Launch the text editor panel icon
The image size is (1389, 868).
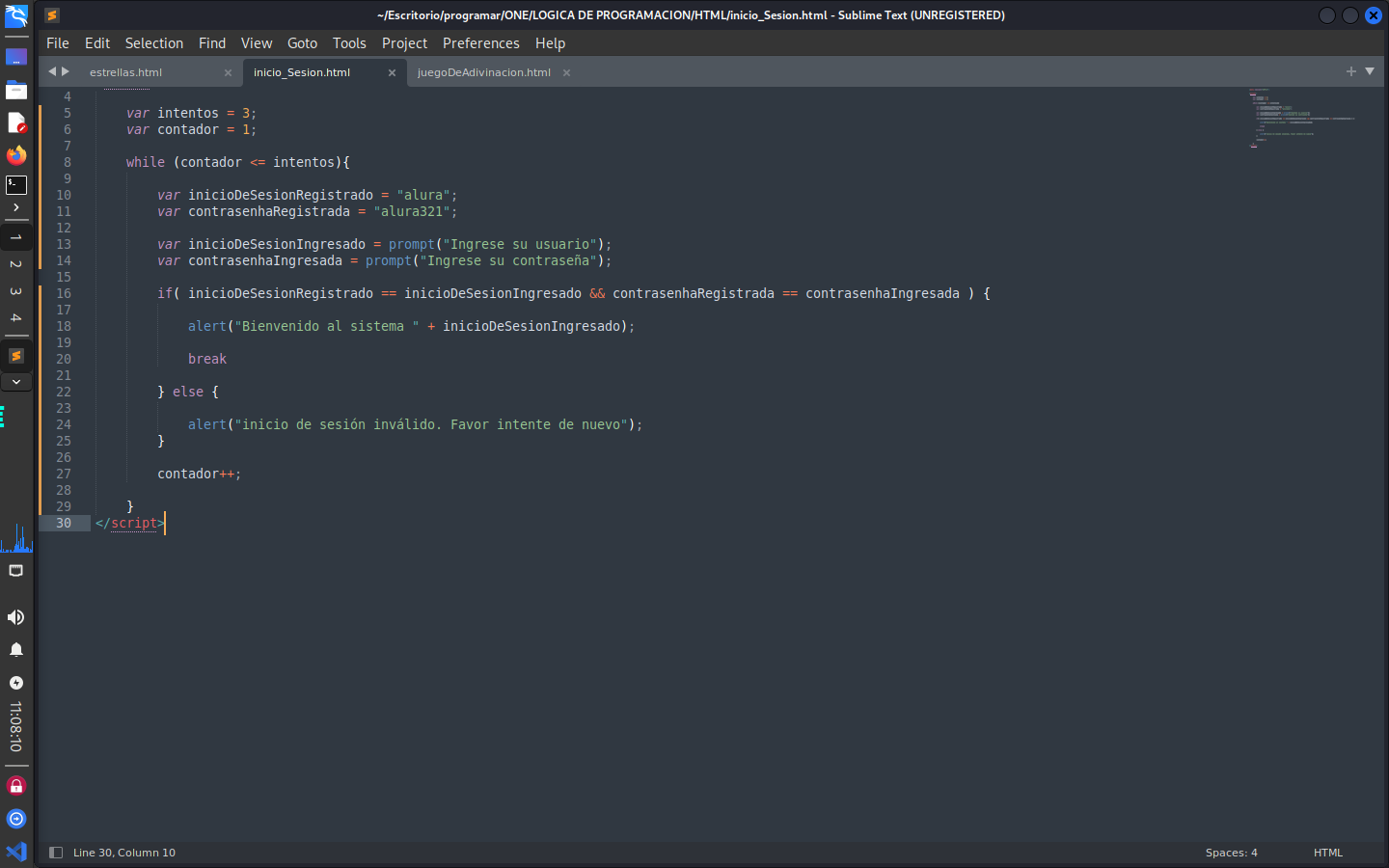tap(16, 122)
